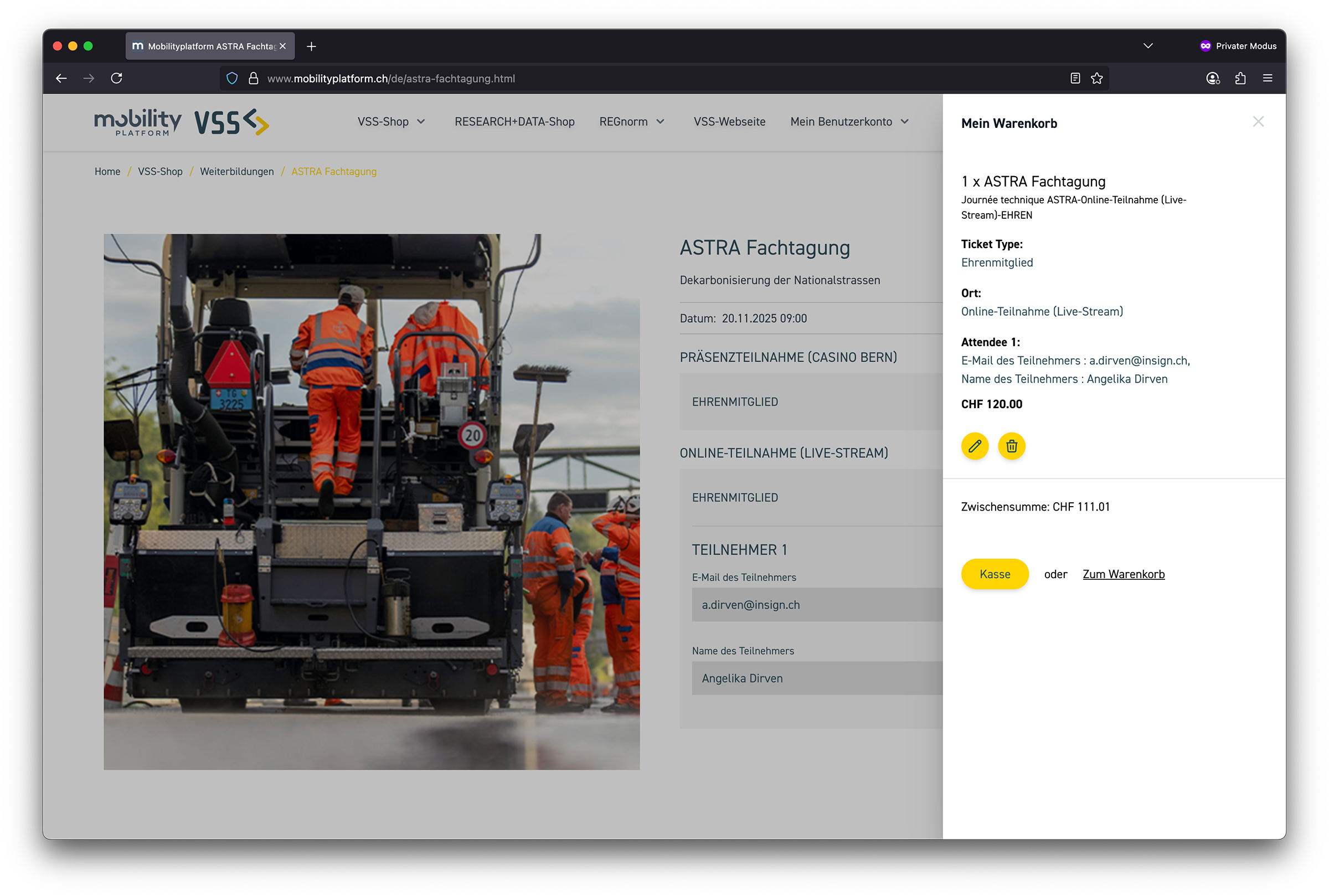
Task: Show the list of all tabs
Action: tap(1148, 46)
